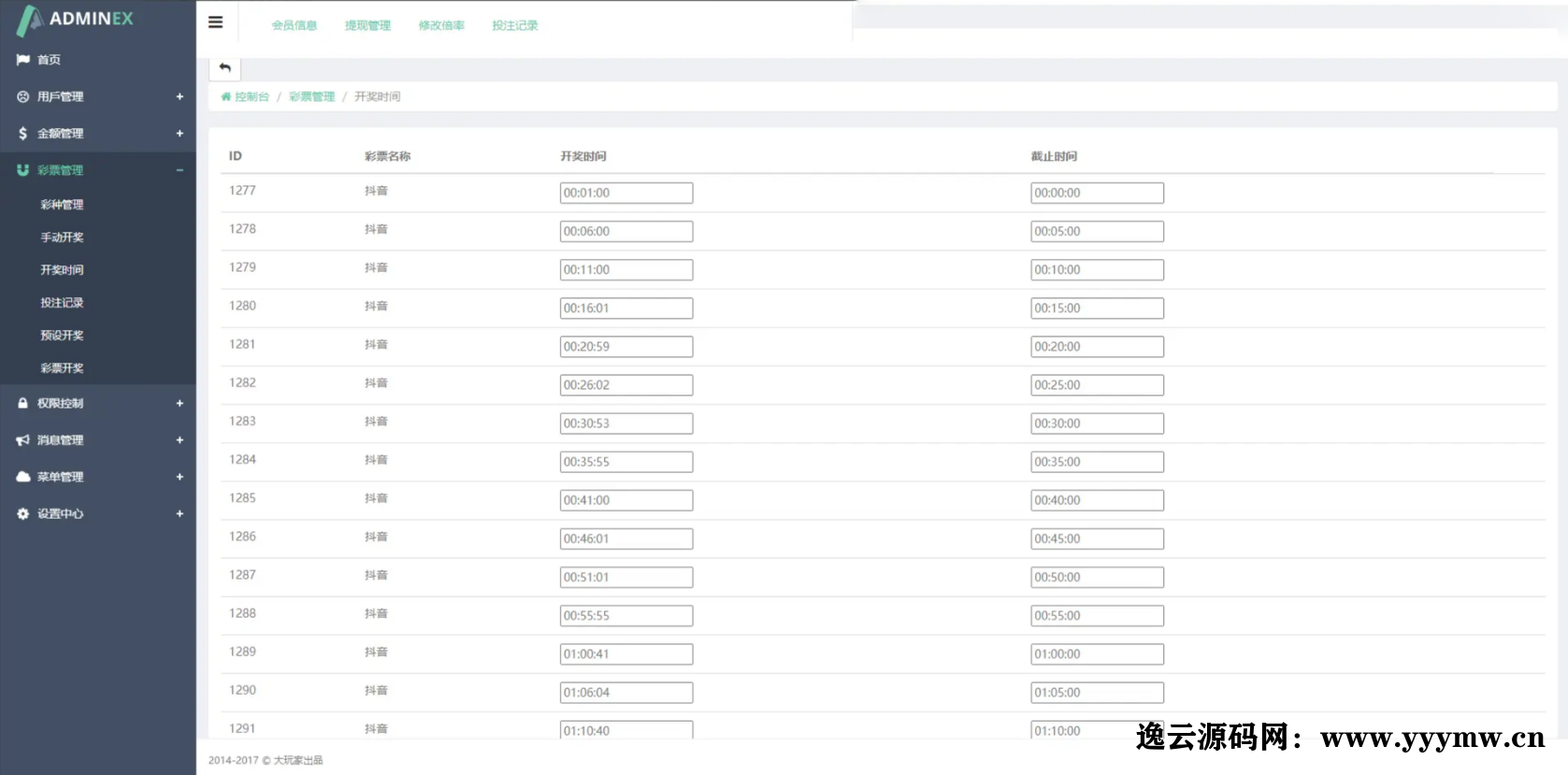This screenshot has height=775, width=1568.
Task: Edit cutoff time field 00:15:00 for ID 1280
Action: 1097,308
